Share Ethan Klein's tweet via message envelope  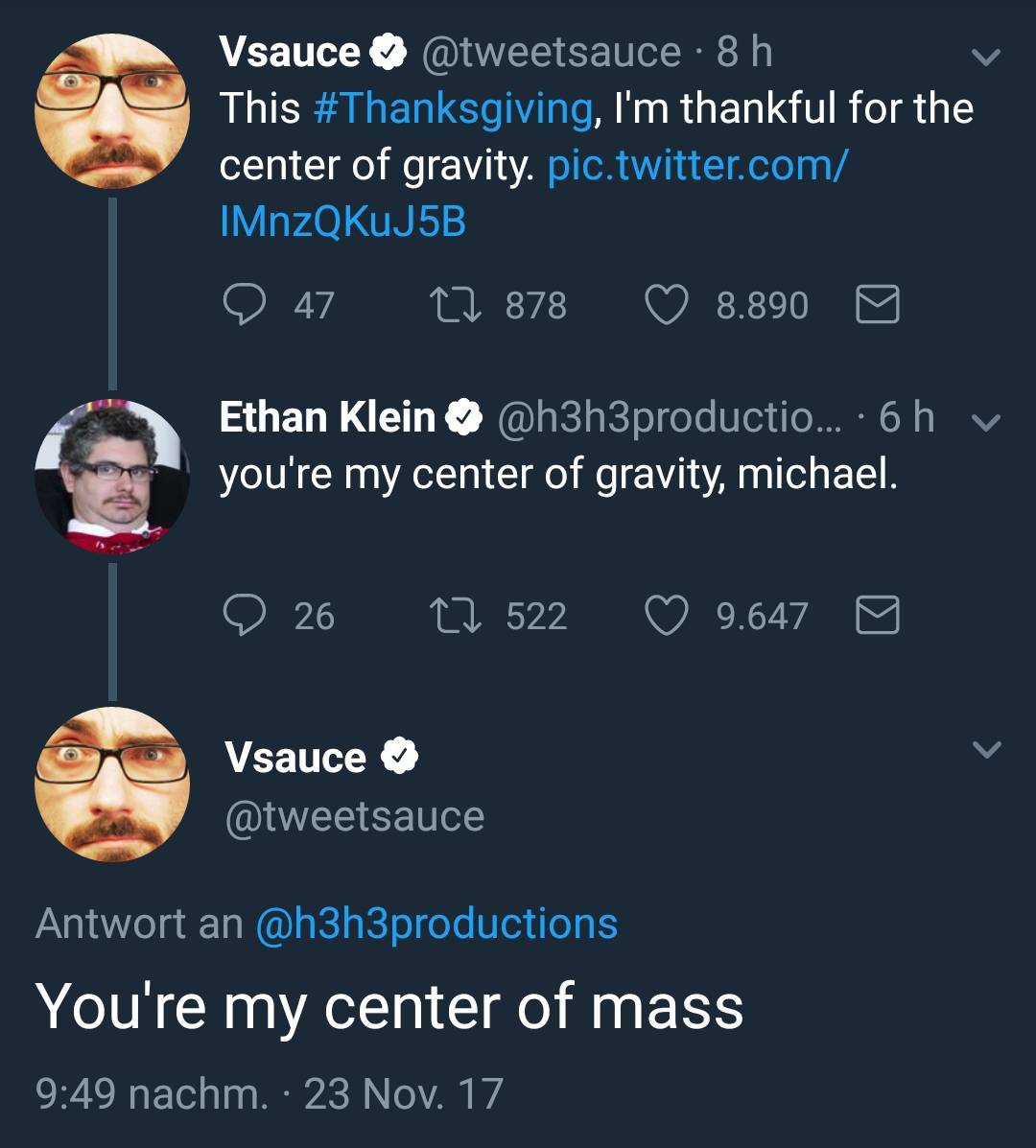877,615
